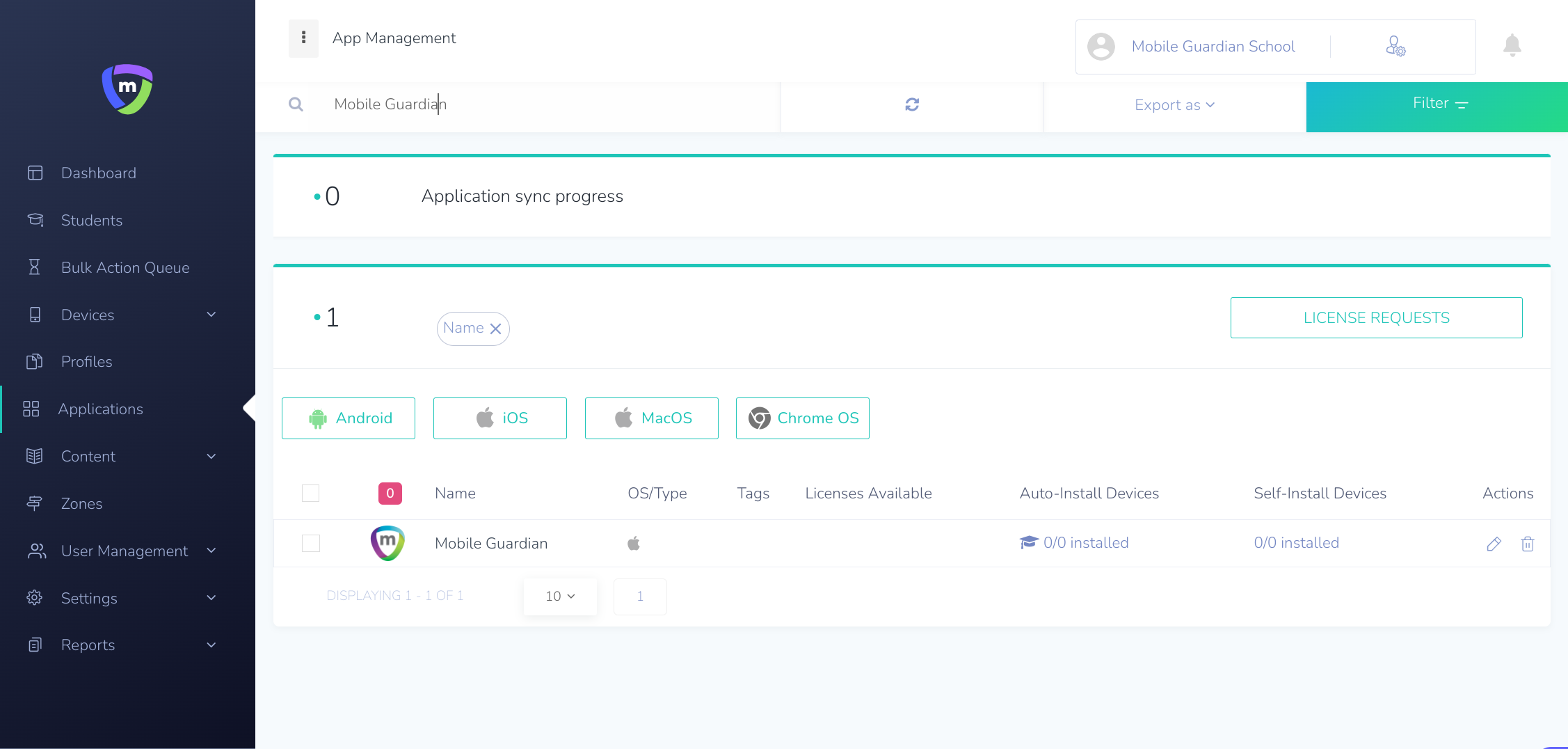Click the LICENSE REQUESTS button
Image resolution: width=1568 pixels, height=749 pixels.
(x=1377, y=318)
